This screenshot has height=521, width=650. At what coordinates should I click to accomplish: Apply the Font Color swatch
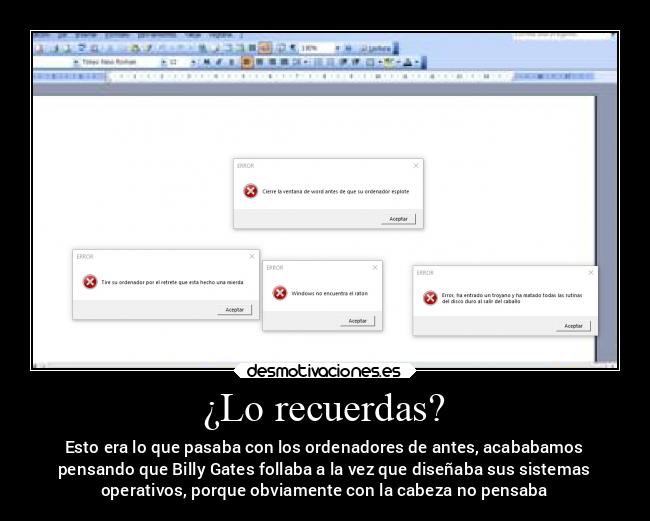[x=407, y=62]
